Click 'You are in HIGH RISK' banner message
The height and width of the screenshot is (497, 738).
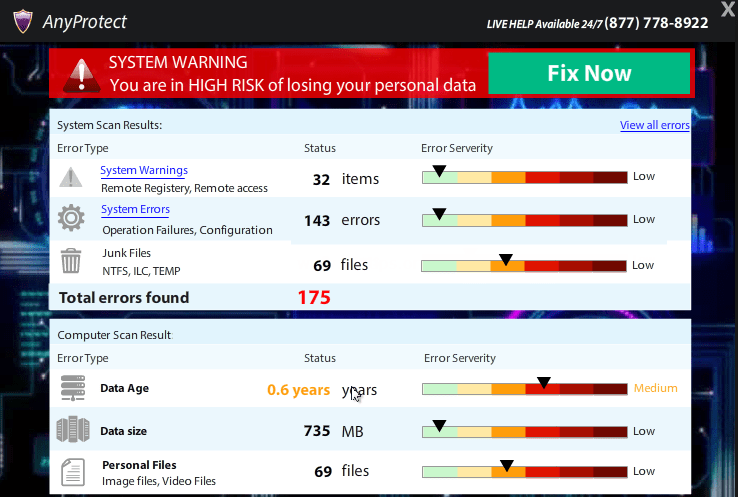(293, 85)
